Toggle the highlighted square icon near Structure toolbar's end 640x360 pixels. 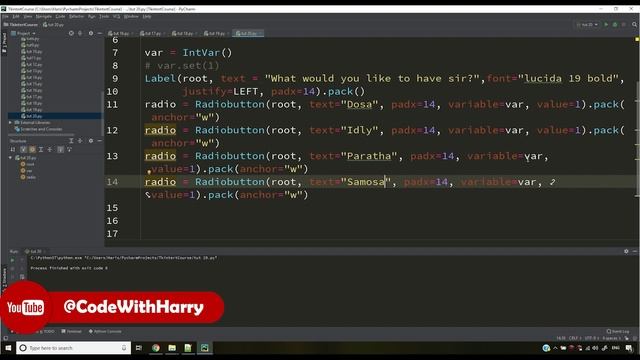pos(60,150)
